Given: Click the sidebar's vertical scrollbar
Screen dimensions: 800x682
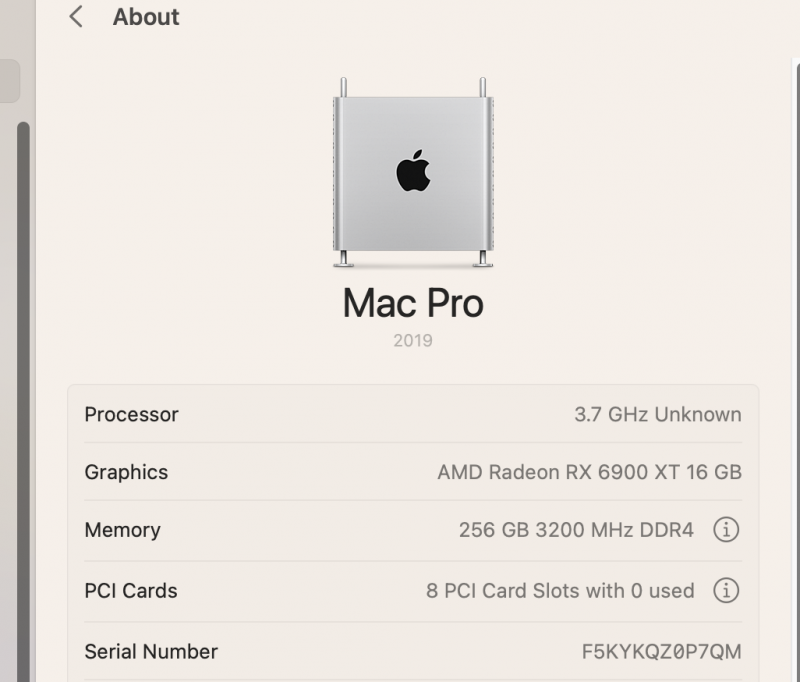Looking at the screenshot, I should (23, 400).
